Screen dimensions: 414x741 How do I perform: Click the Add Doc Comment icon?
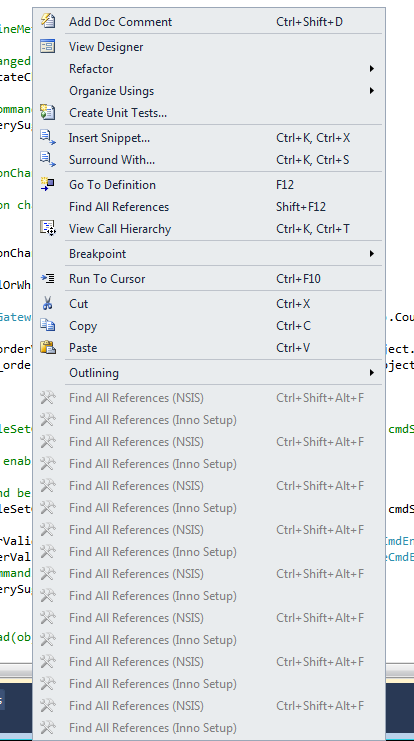48,21
